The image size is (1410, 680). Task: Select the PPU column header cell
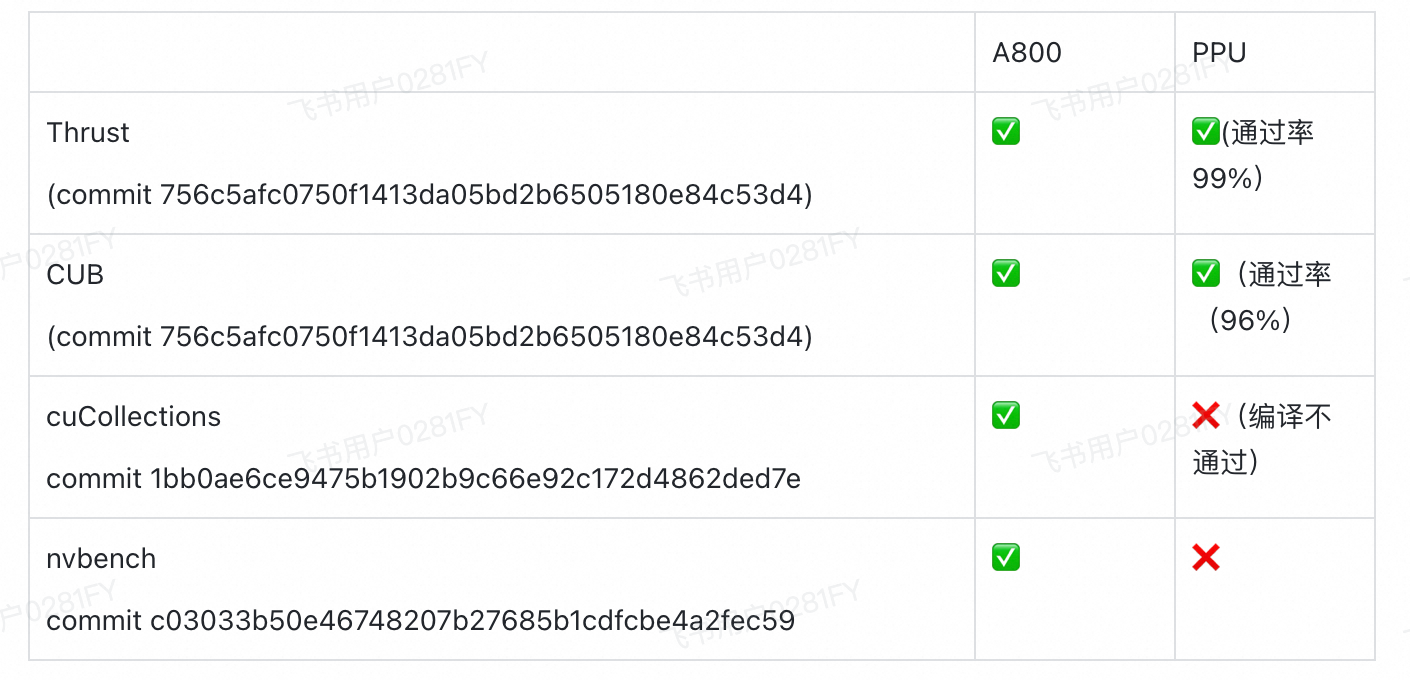[1275, 52]
